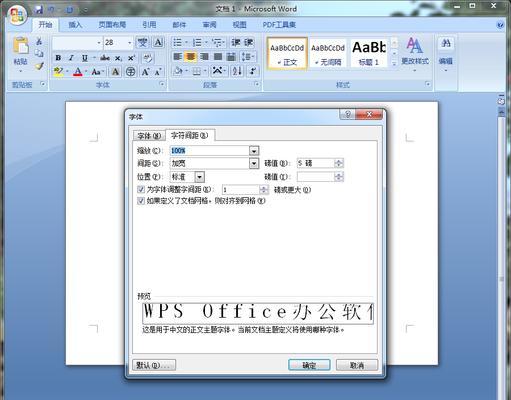Open the position 标准 dropdown in the dialog
511x400 pixels.
199,177
